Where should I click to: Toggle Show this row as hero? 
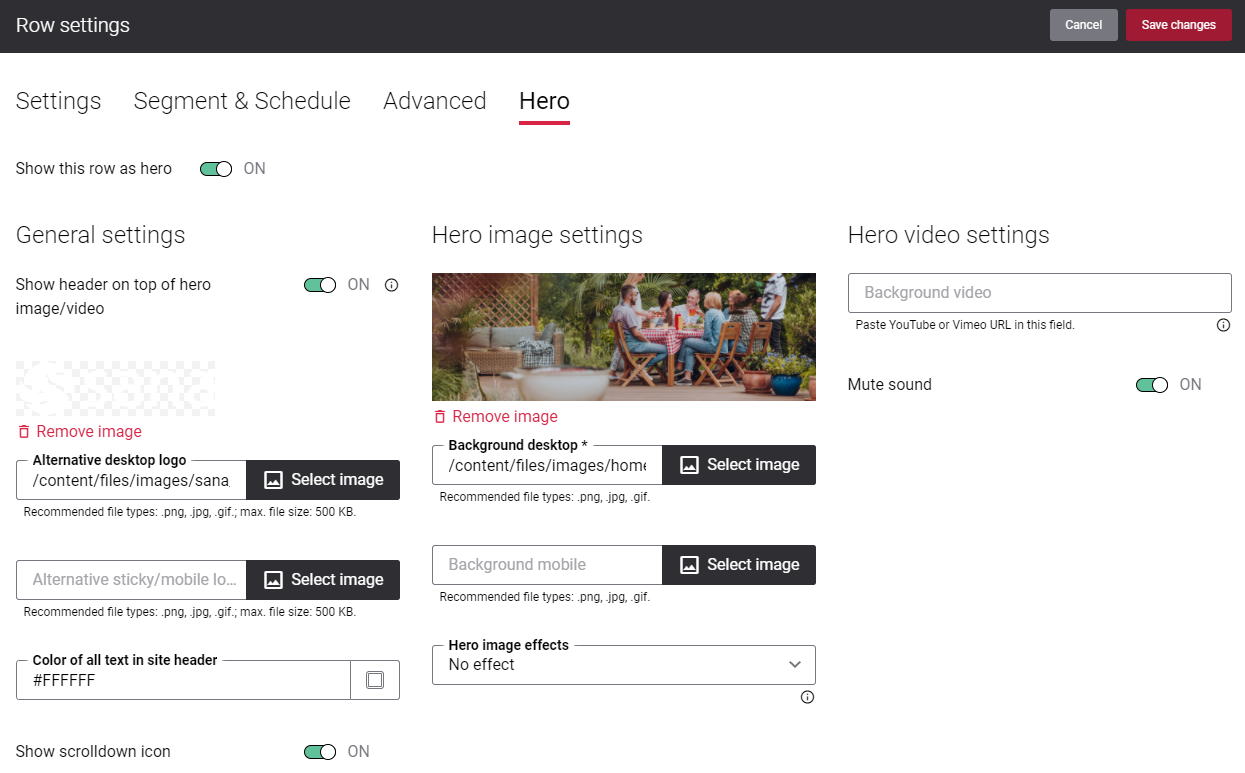click(216, 169)
